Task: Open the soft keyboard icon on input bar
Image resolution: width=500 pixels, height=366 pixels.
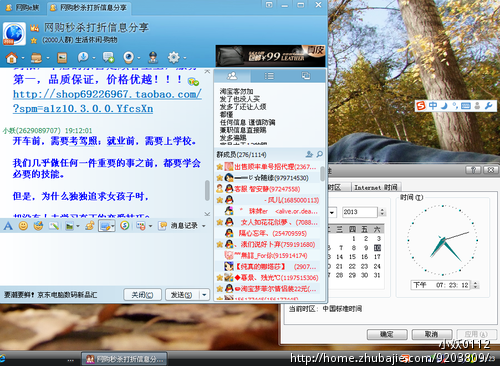Action: coord(466,106)
